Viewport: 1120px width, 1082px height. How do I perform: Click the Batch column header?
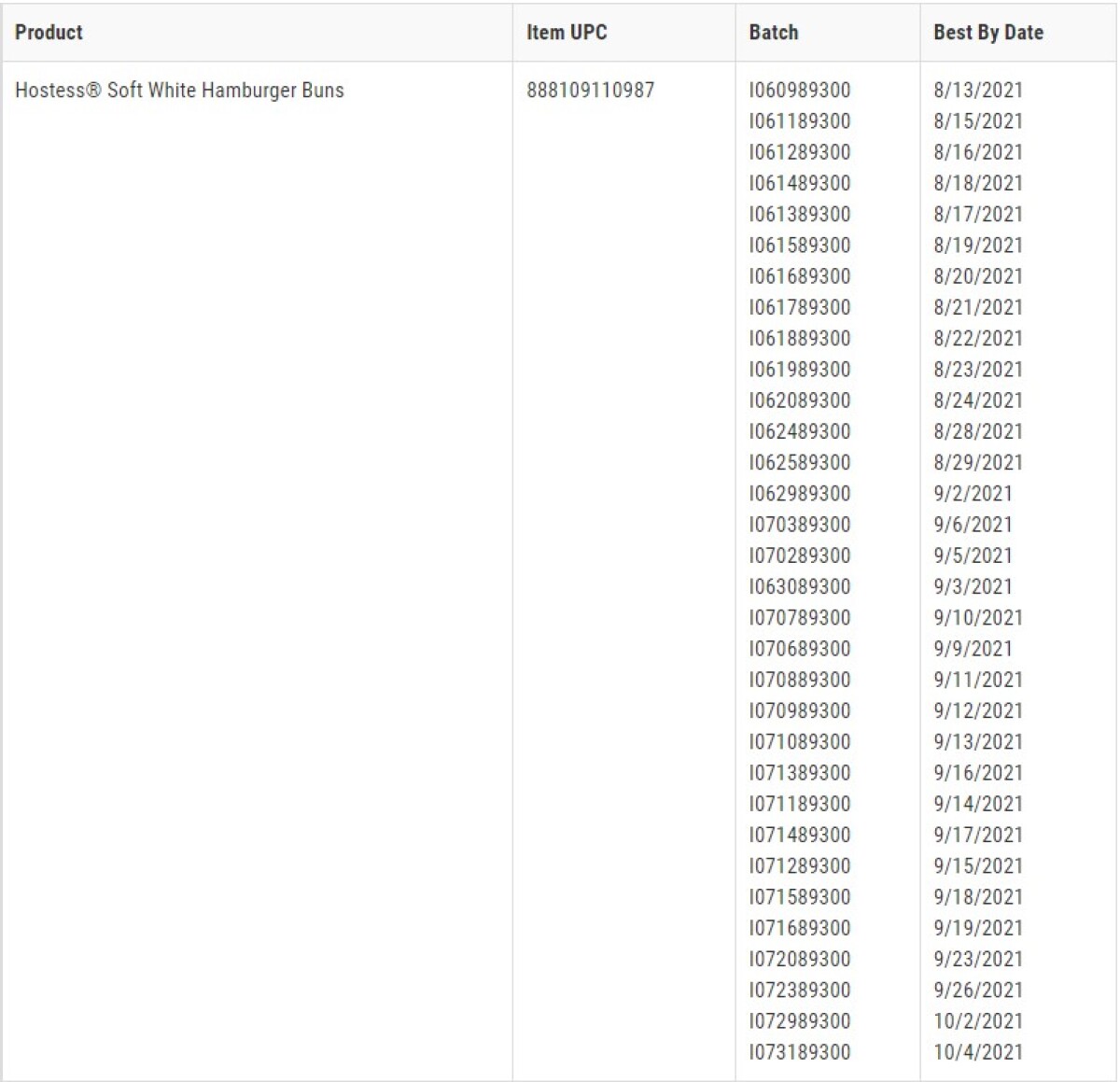[x=774, y=33]
